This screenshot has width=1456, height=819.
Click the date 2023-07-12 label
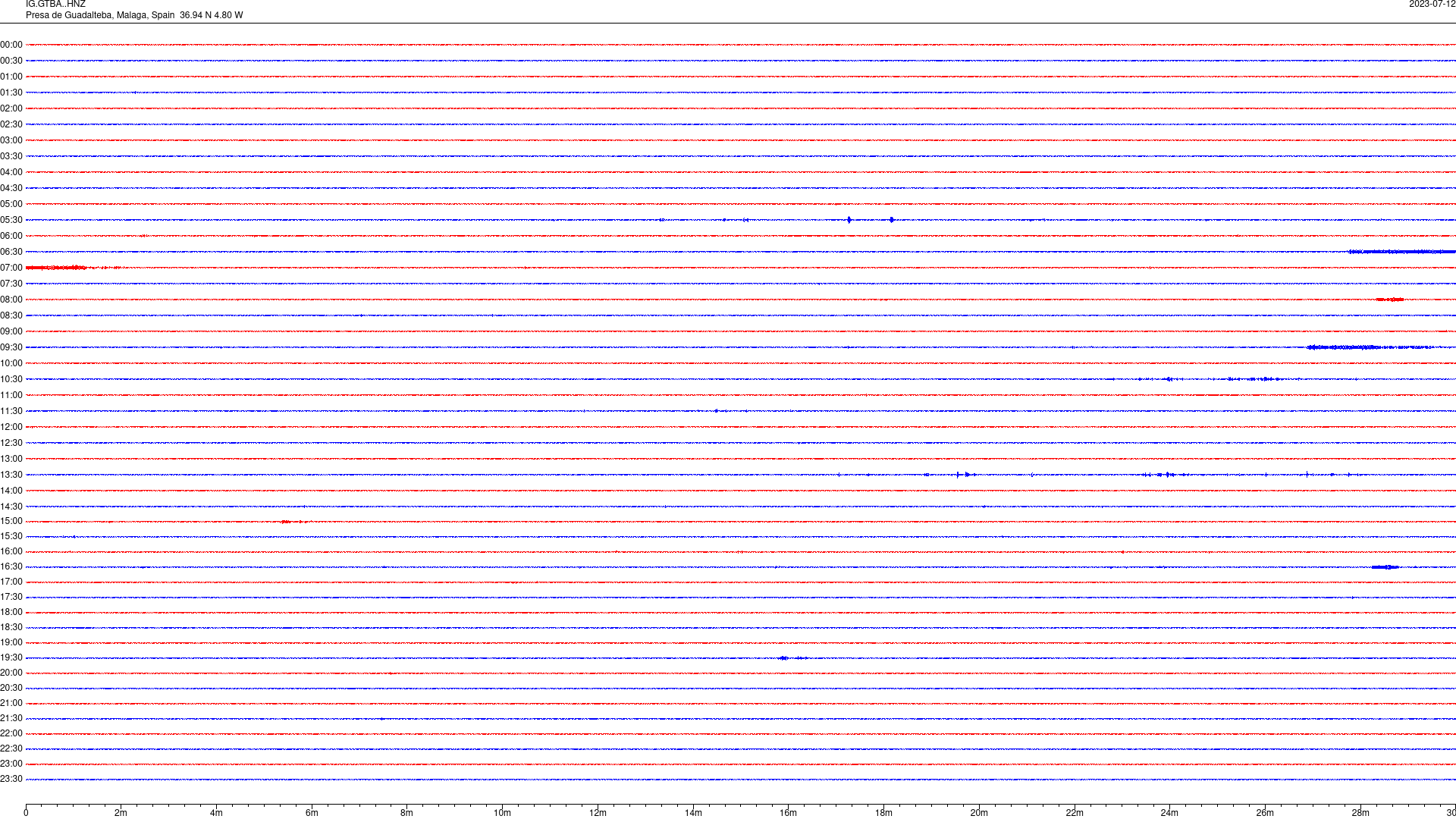point(1432,5)
